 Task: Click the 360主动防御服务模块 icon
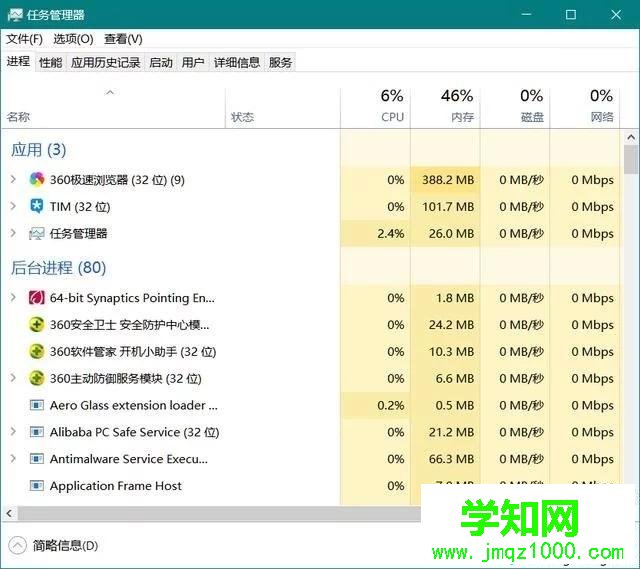(x=37, y=378)
